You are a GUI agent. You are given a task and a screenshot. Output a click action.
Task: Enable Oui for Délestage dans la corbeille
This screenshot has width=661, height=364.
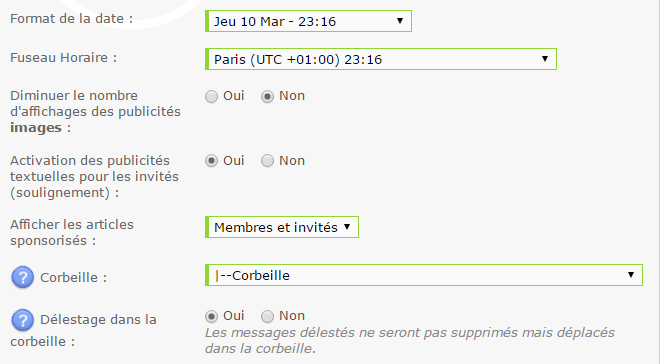click(211, 316)
